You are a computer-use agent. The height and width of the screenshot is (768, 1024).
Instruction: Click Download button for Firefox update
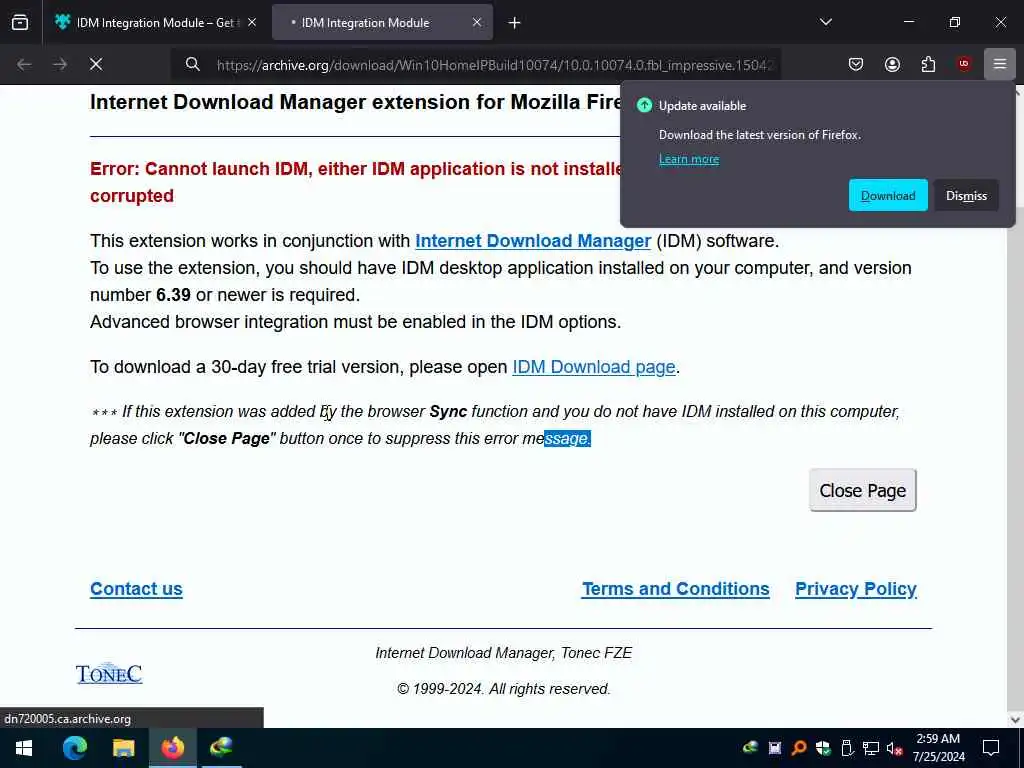(x=888, y=195)
